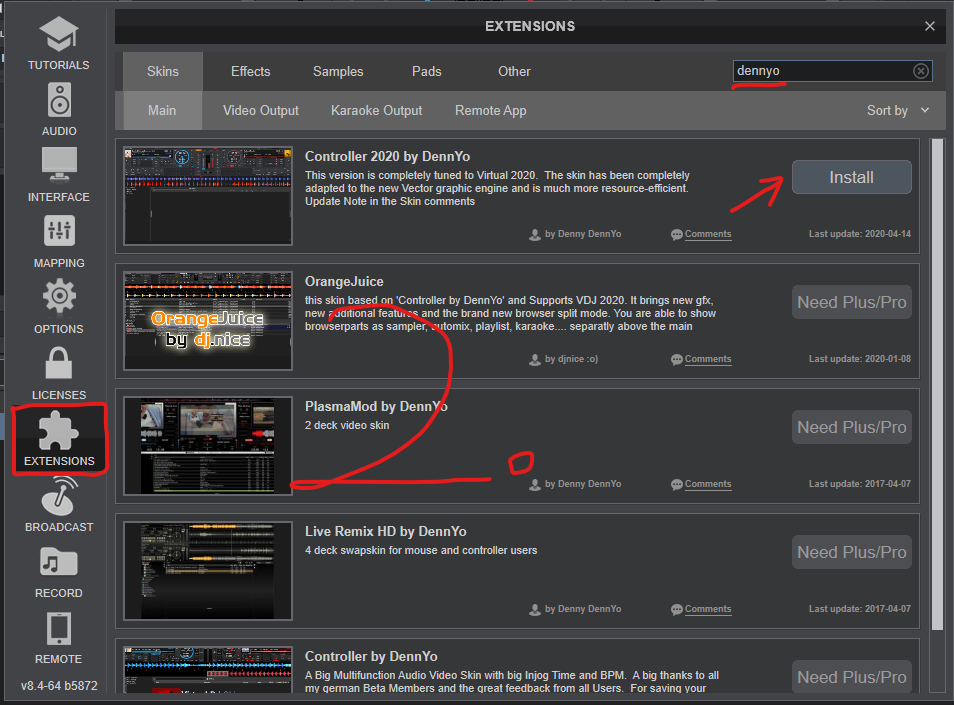Click the Live Remix HD by DennYo title
This screenshot has width=954, height=705.
(x=386, y=532)
